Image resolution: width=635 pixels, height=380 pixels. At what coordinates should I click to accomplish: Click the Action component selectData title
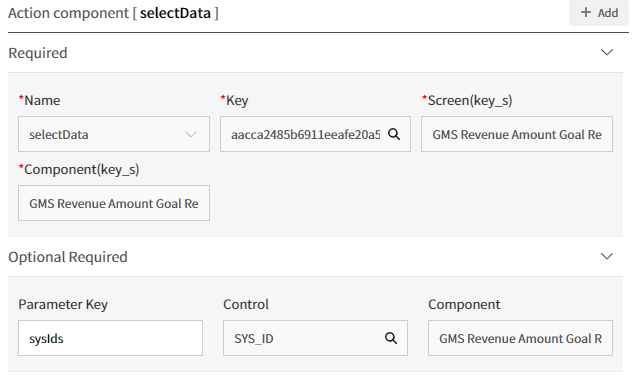113,13
